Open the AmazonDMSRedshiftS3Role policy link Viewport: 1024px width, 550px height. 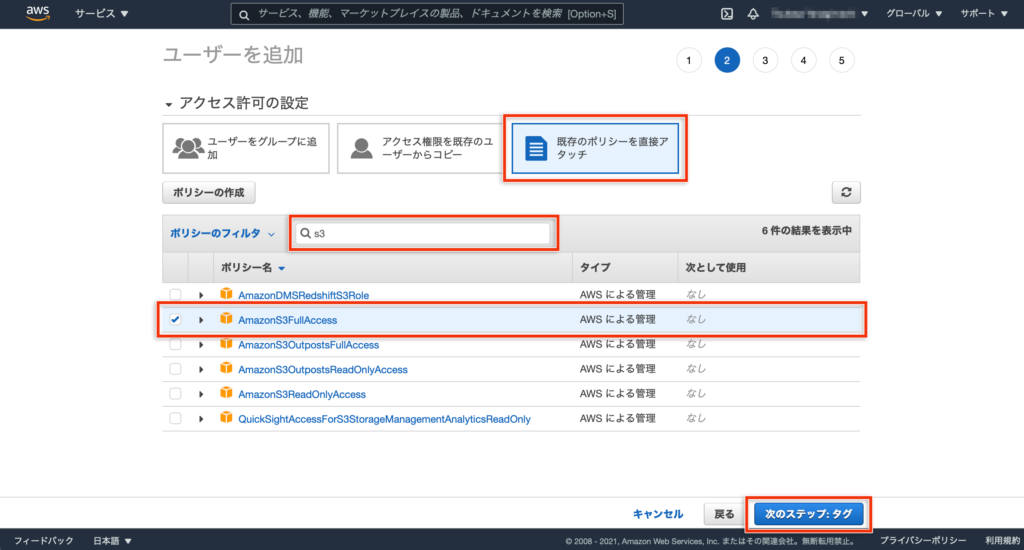coord(303,295)
